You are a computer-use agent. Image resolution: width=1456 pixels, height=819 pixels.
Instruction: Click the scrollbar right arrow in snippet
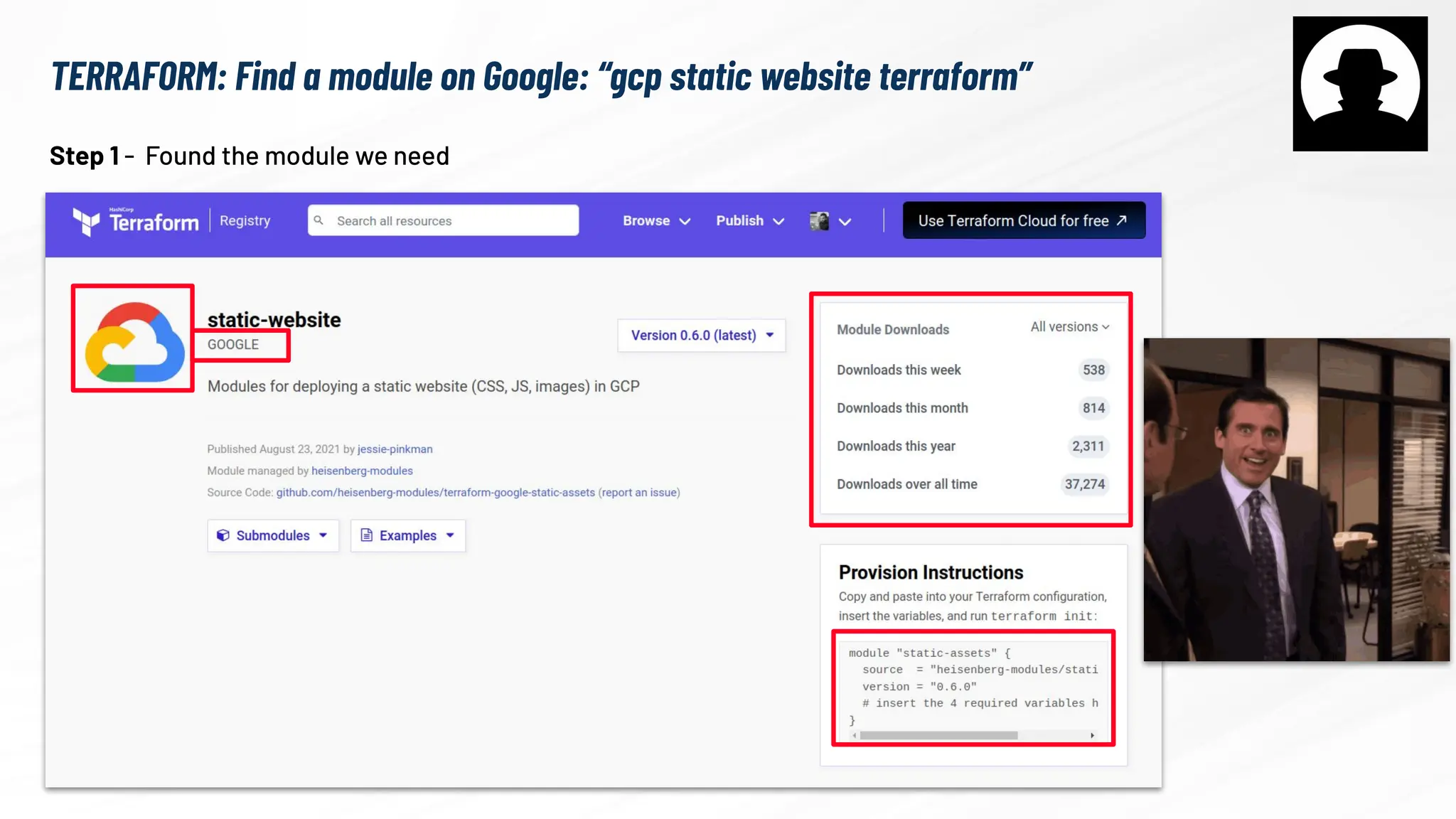(x=1093, y=735)
